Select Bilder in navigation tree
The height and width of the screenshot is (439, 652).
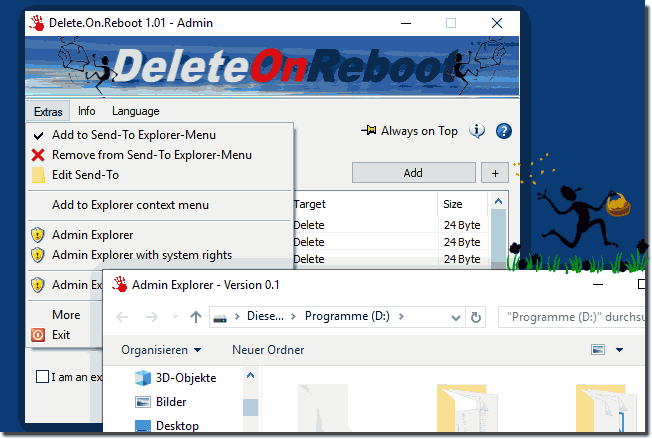[161, 402]
